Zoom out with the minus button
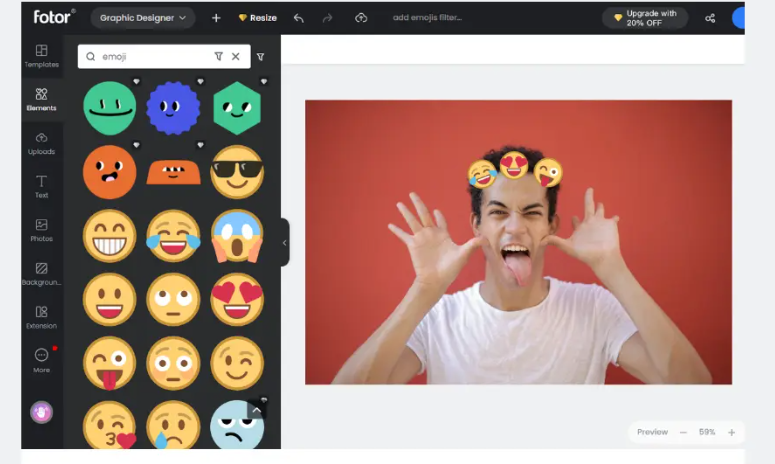The height and width of the screenshot is (464, 775). point(683,432)
